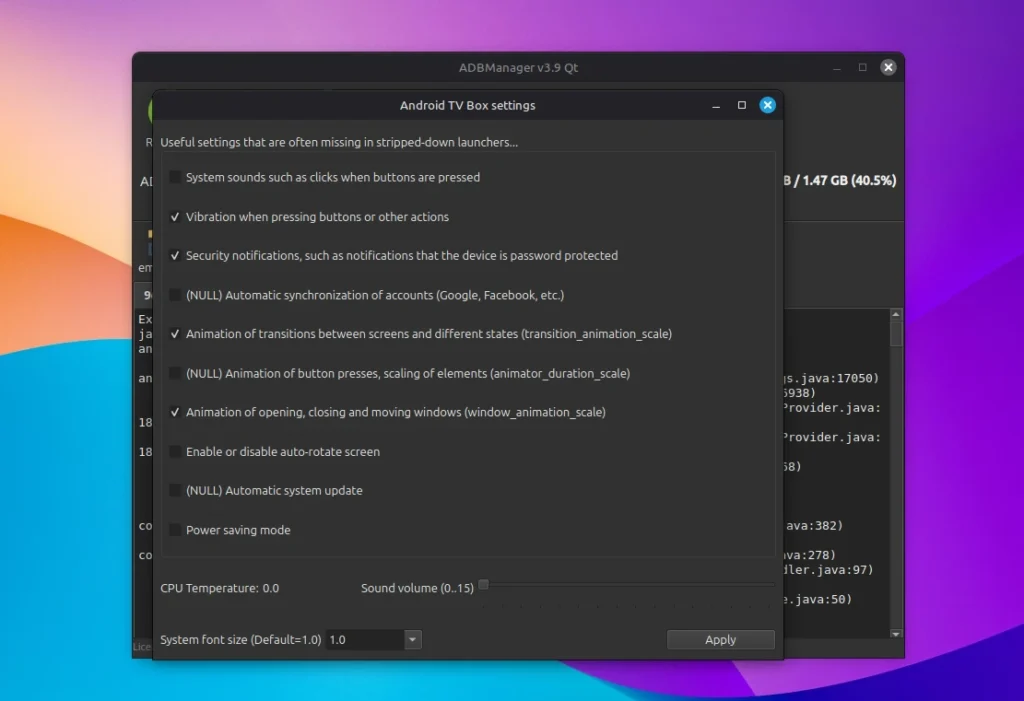Close the ADBManager main window
This screenshot has height=701, width=1024.
pos(888,68)
